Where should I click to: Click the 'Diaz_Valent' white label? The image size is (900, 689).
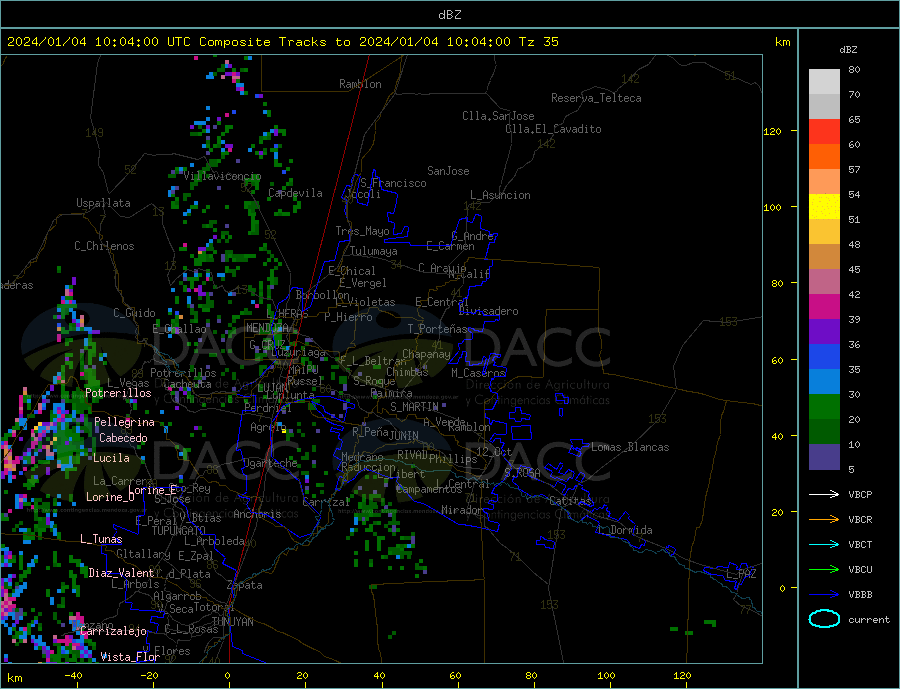click(x=121, y=573)
